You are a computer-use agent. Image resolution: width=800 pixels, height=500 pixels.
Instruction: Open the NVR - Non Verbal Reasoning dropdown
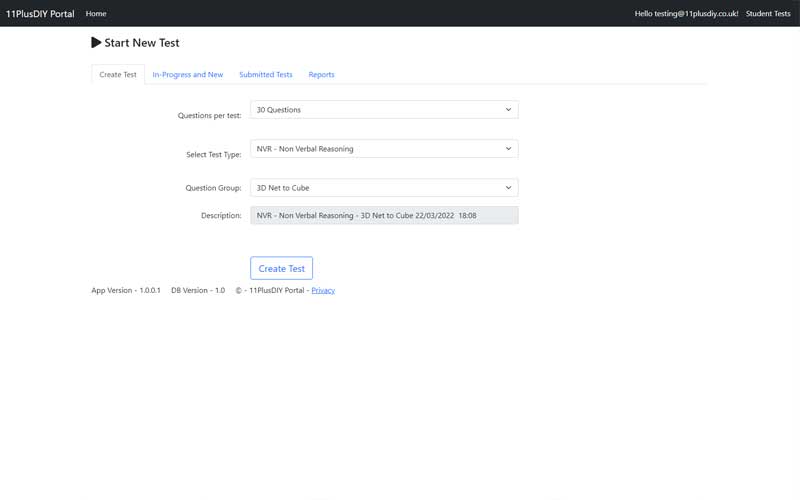(384, 149)
